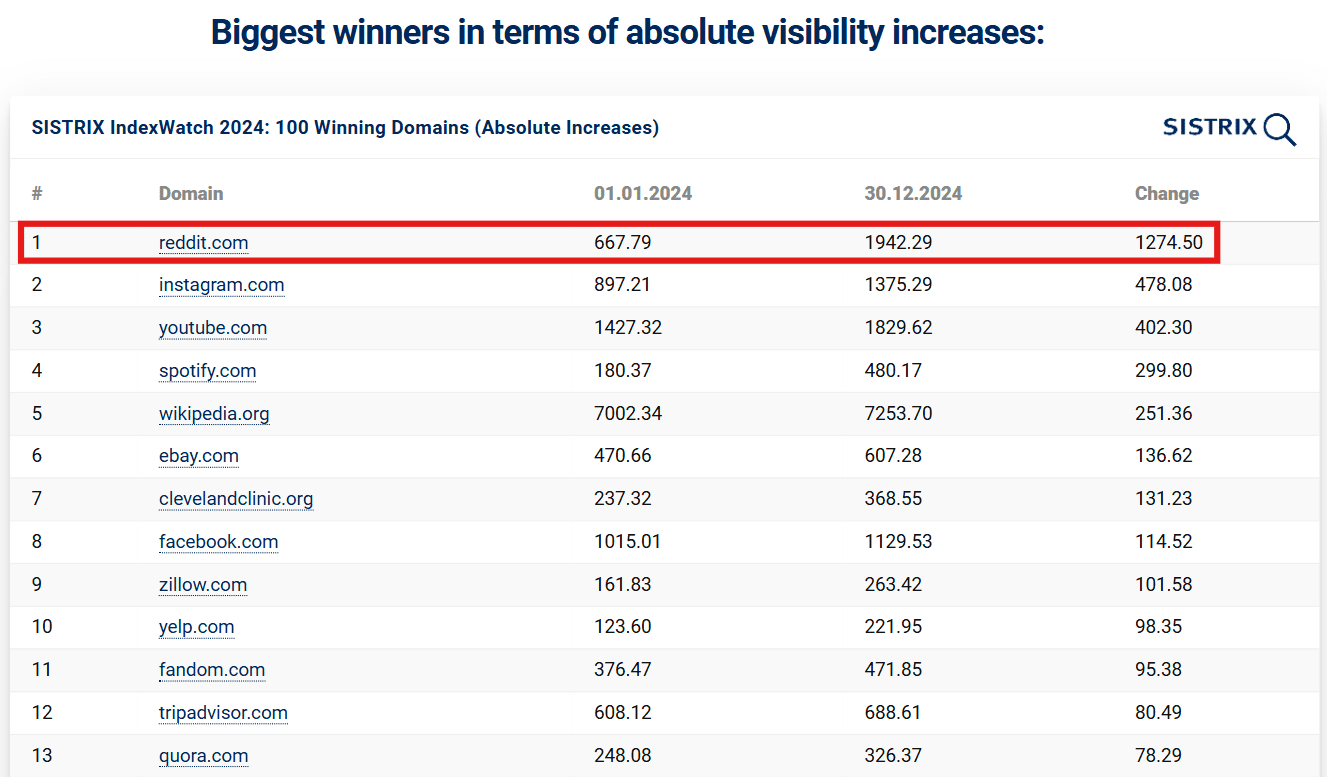Visit the tripadvisor.com link
Viewport: 1327px width, 777px height.
[223, 713]
